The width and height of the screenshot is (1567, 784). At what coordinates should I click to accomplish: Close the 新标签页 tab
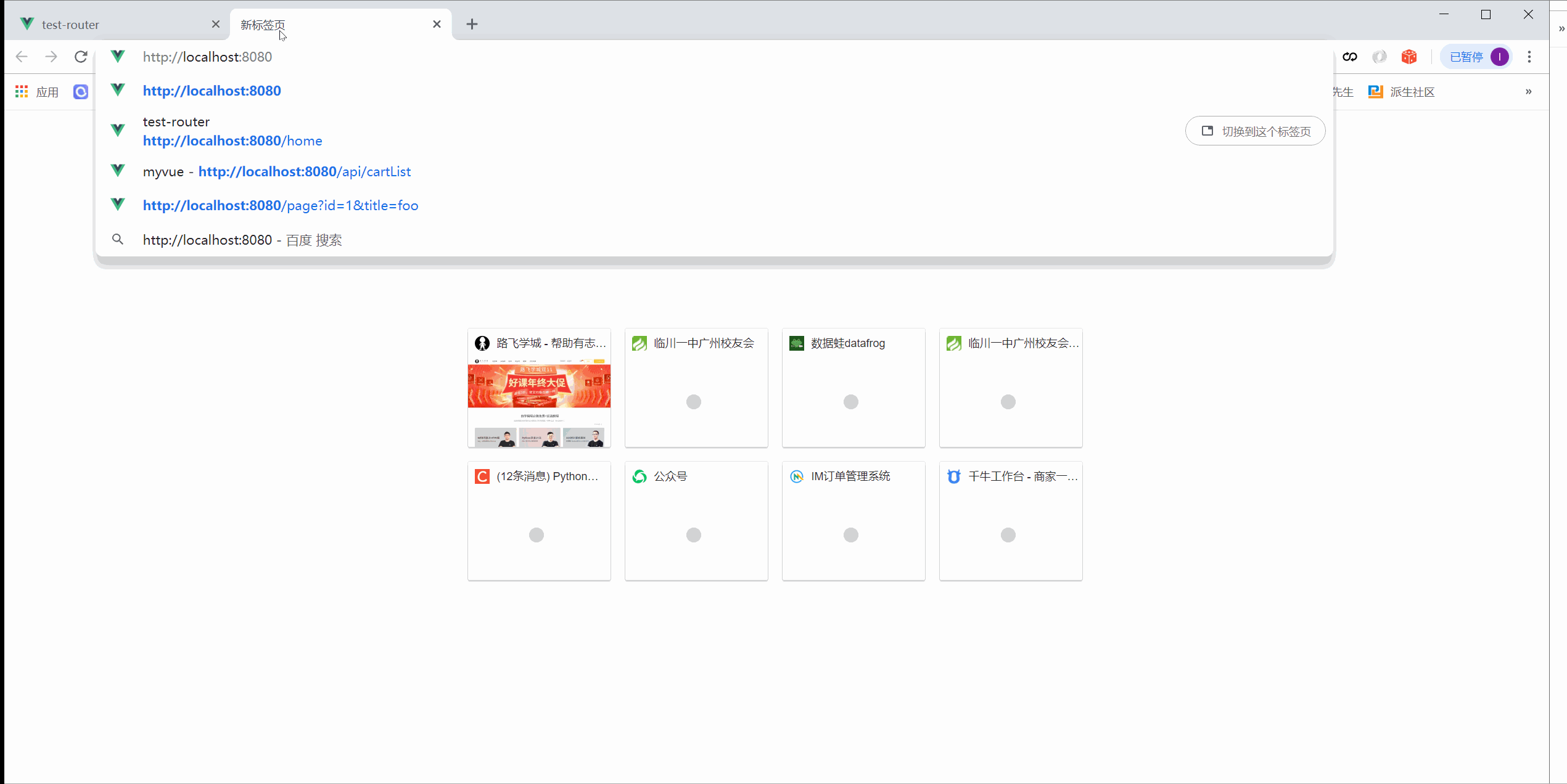tap(437, 24)
